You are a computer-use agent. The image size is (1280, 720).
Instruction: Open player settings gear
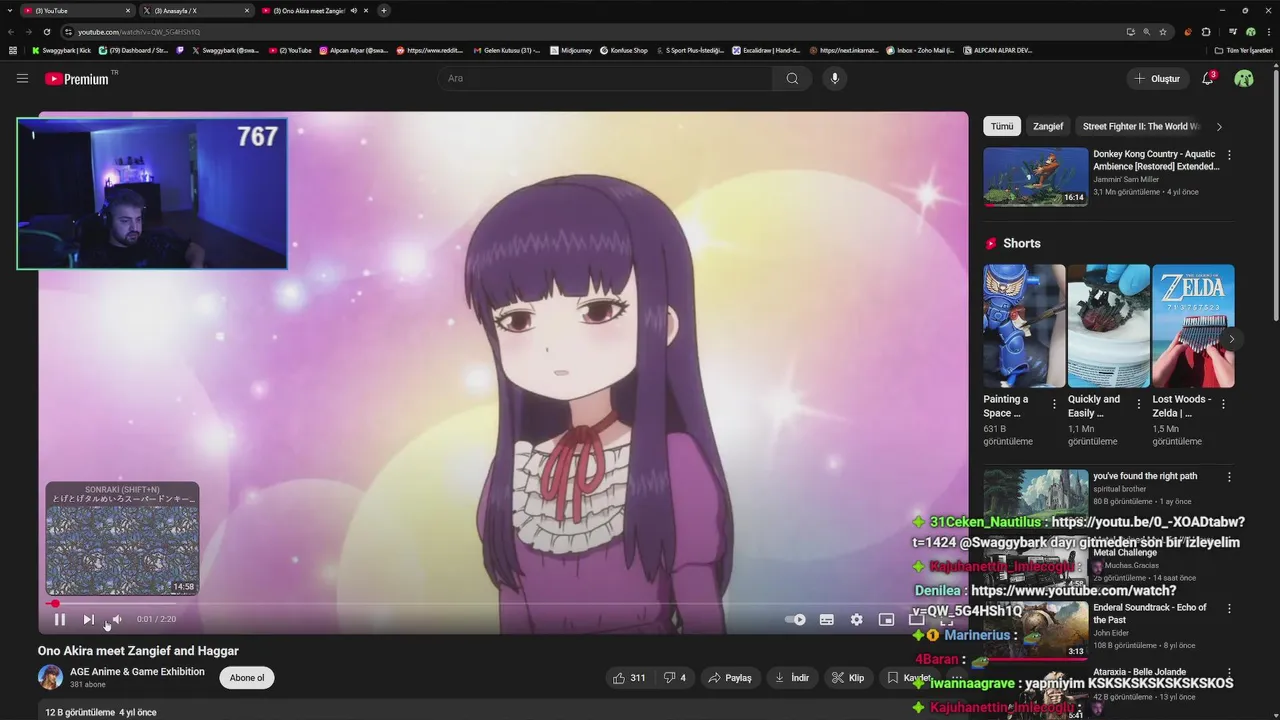click(x=857, y=620)
